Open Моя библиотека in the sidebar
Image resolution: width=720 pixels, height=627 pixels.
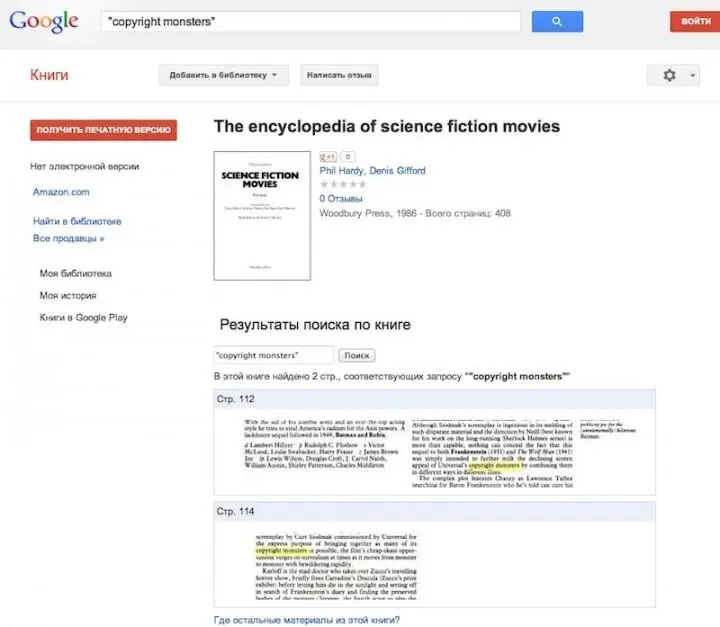(76, 273)
